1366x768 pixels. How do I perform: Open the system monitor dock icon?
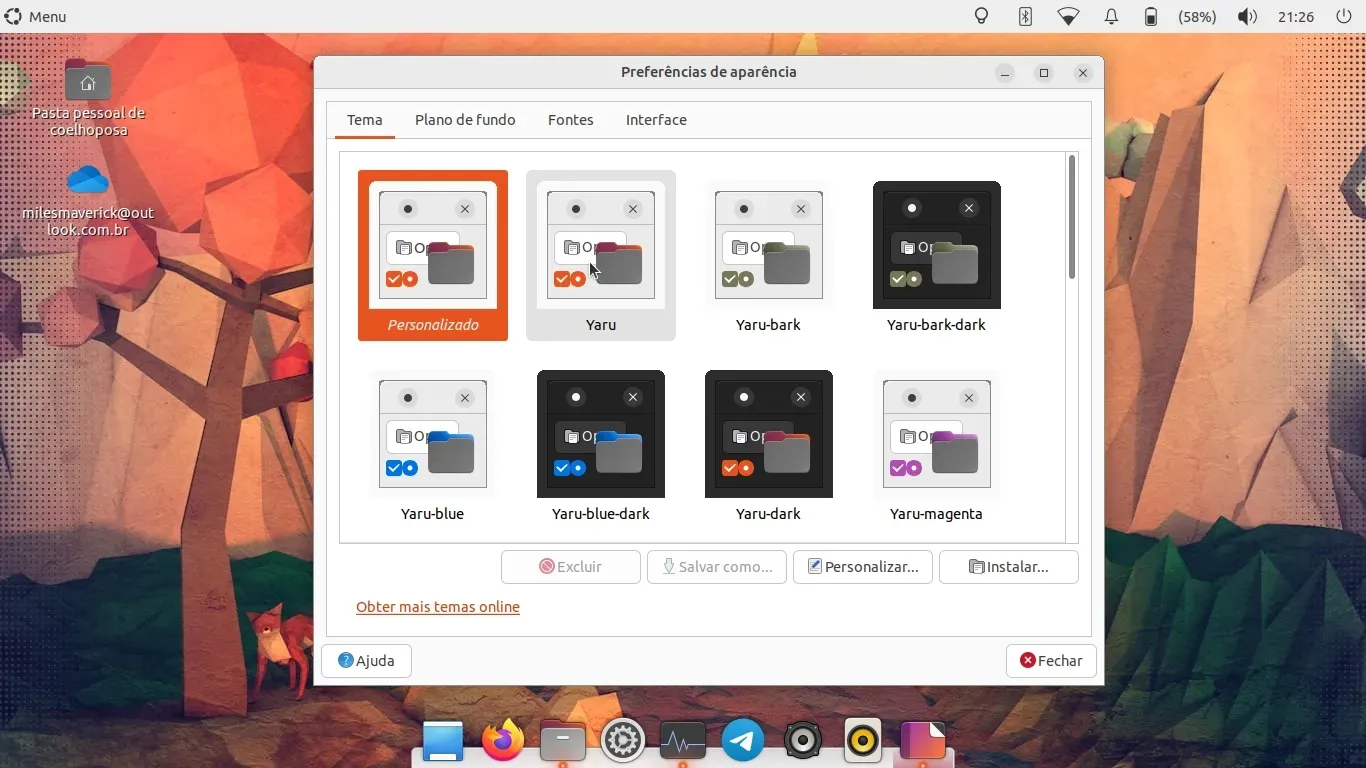tap(683, 741)
